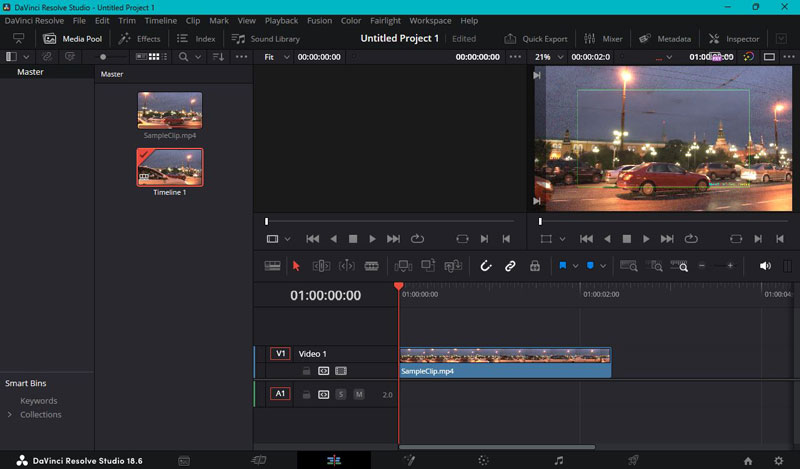This screenshot has width=800, height=469.
Task: Activate the Trim edit mode tool
Action: (321, 266)
